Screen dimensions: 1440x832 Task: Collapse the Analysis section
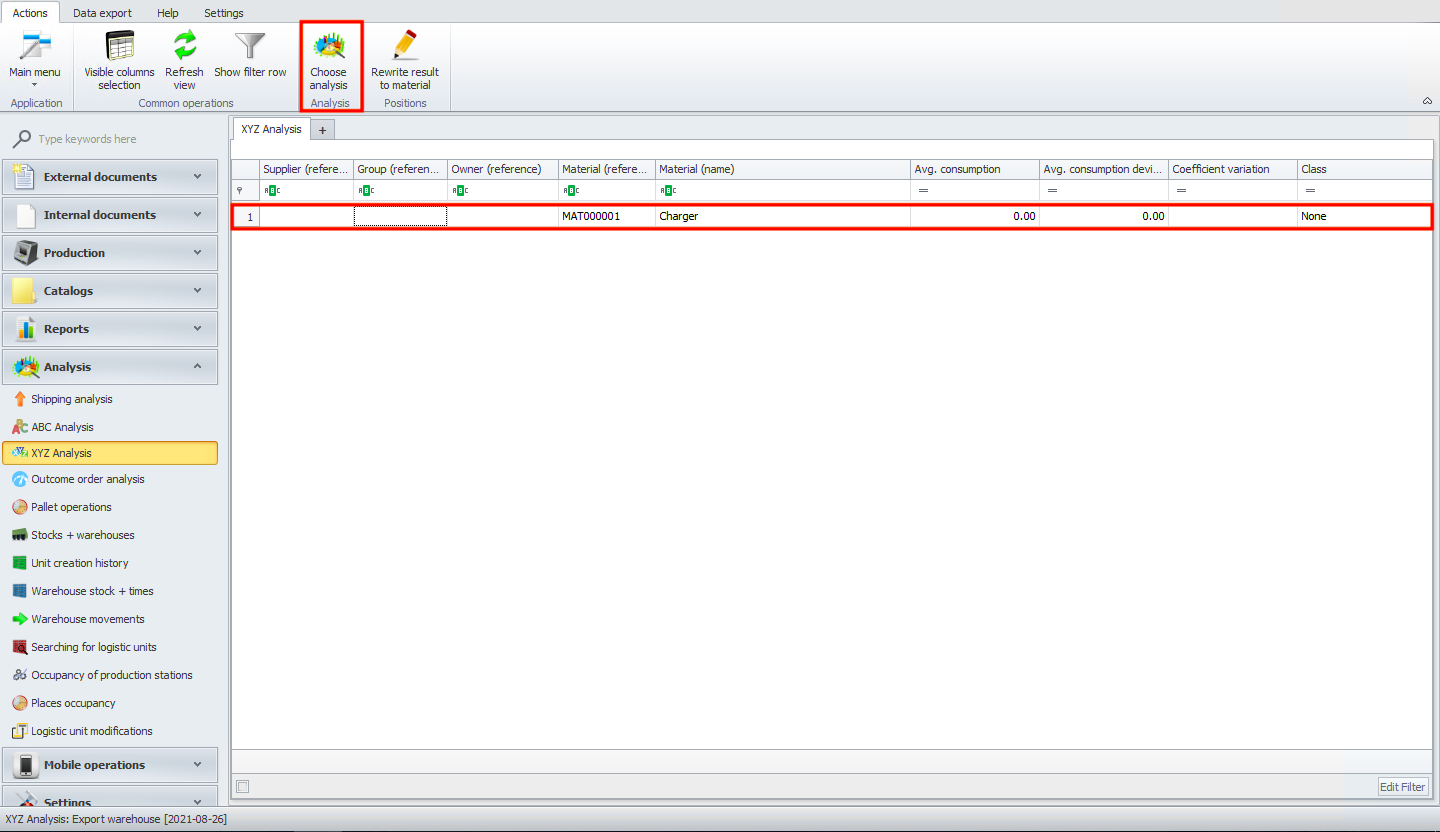(x=110, y=367)
